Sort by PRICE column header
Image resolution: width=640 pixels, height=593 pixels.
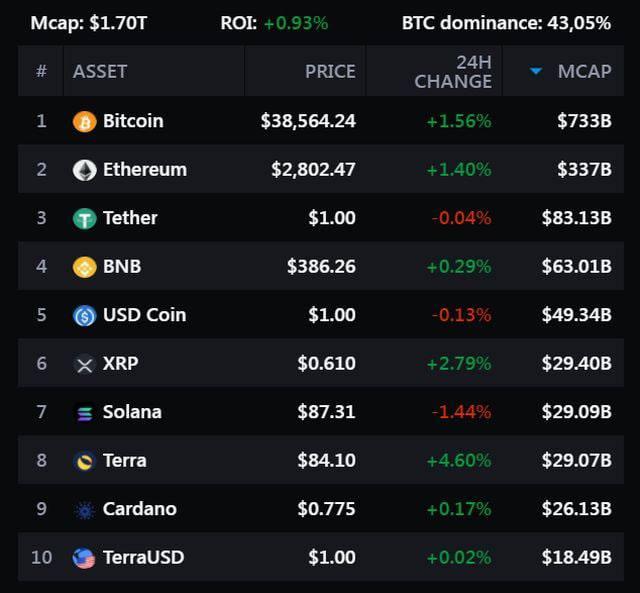[x=330, y=71]
